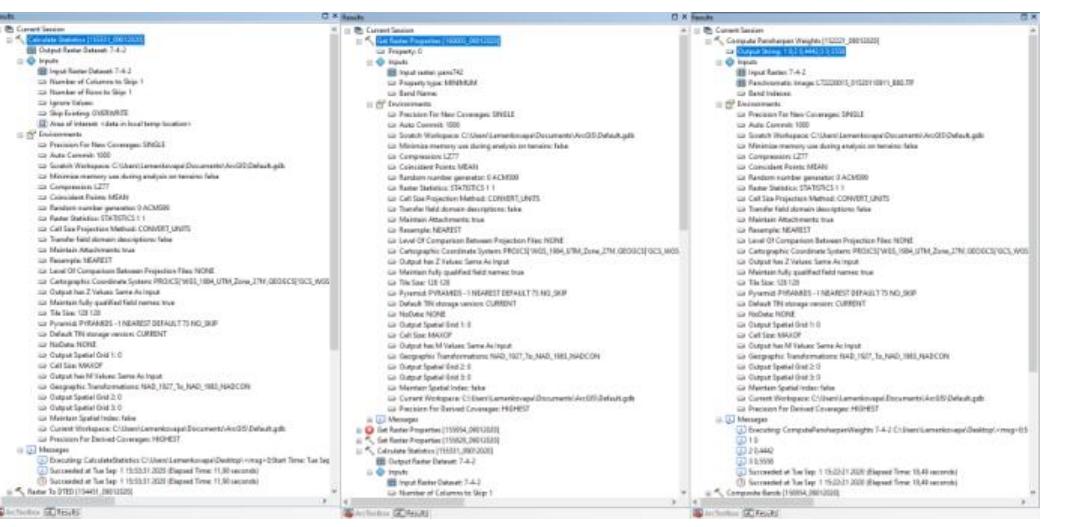Collapse Environments node in right panel
Screen dimensions: 1077x527
coord(720,104)
